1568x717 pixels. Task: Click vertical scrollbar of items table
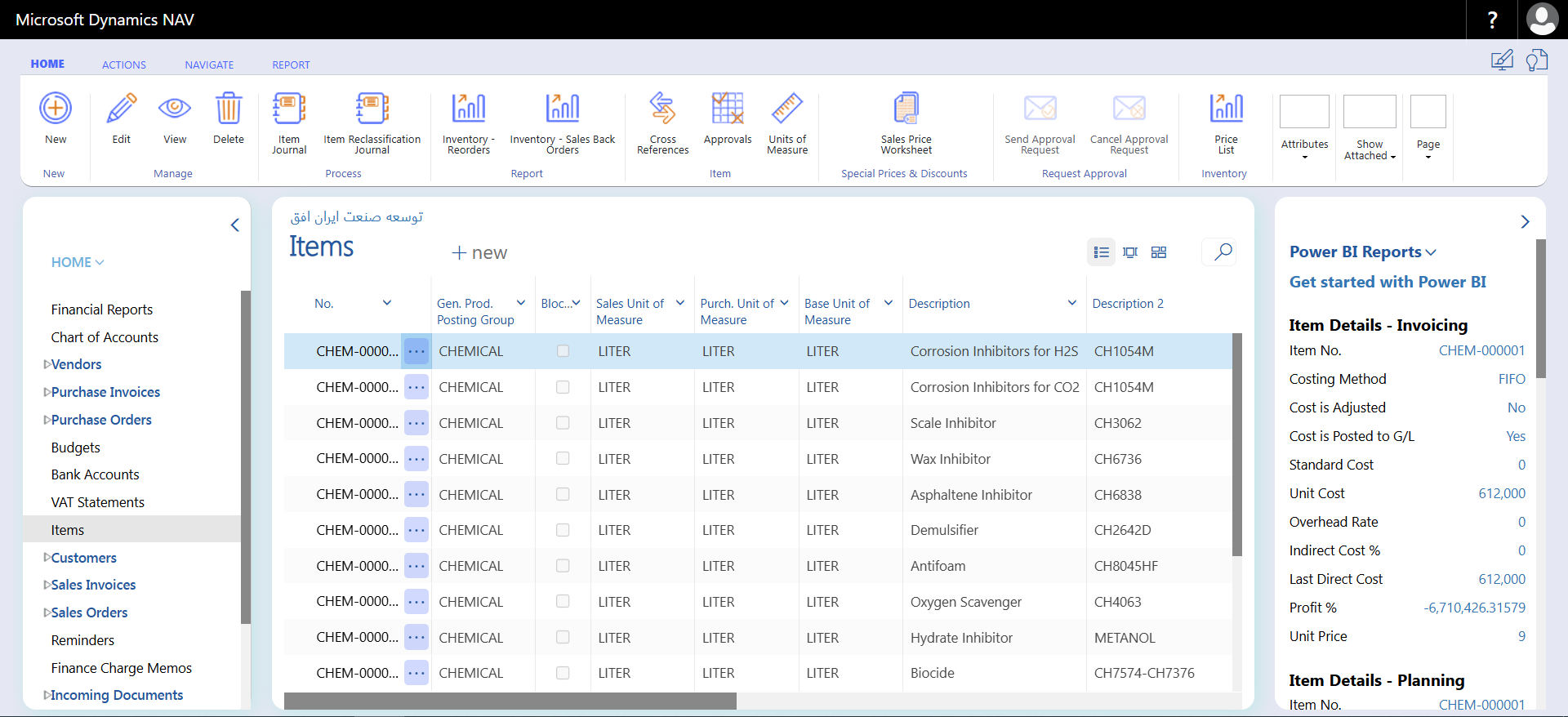[1236, 444]
